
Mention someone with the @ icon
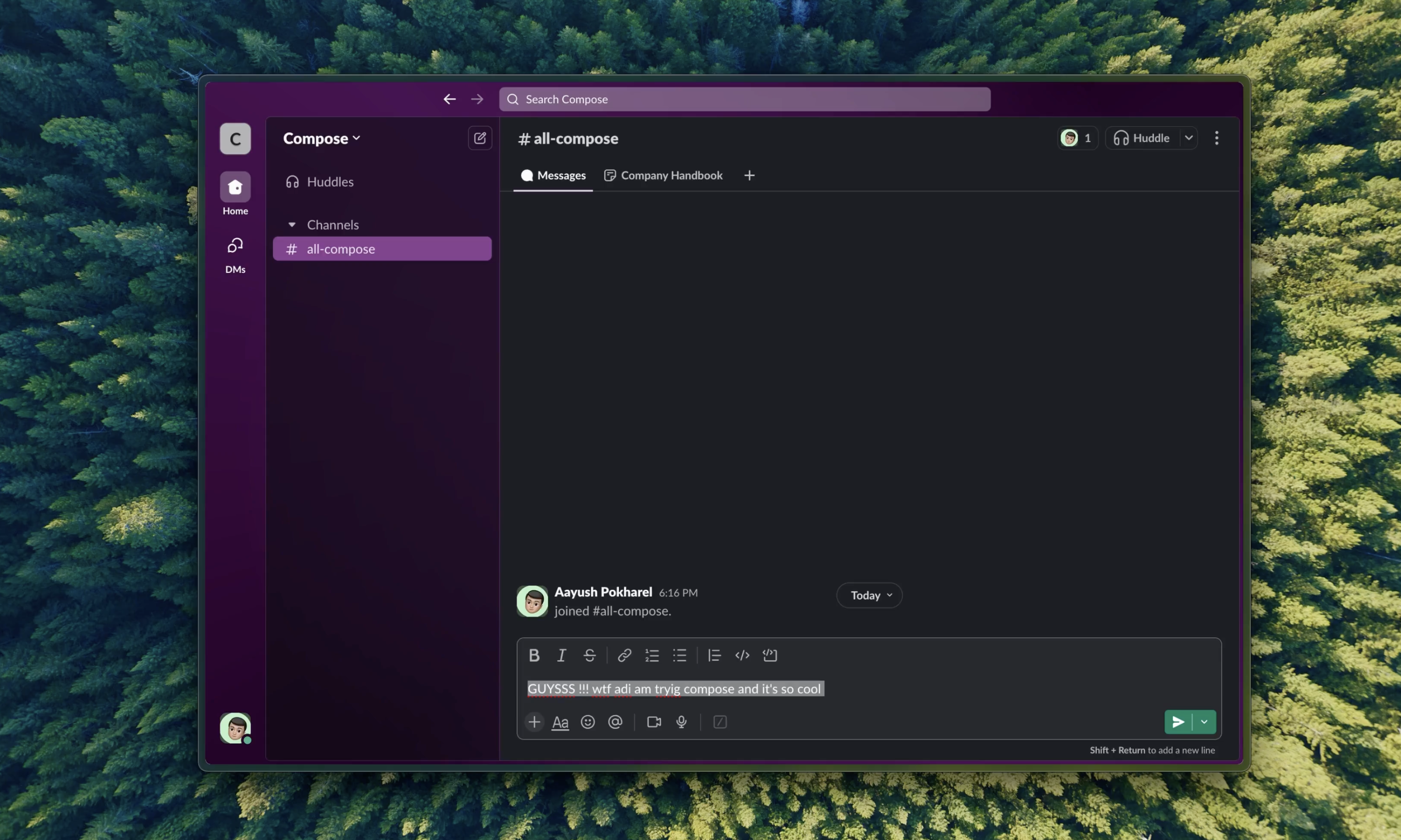615,722
